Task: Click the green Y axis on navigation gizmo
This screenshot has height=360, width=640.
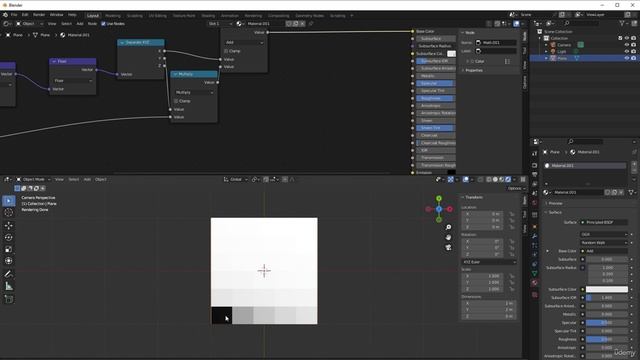Action: [439, 198]
